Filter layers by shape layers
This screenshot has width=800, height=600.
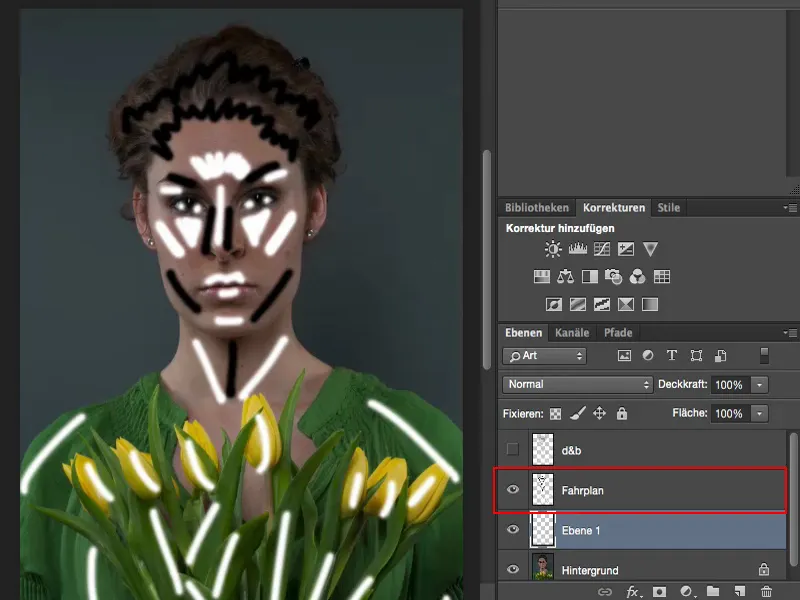point(696,356)
